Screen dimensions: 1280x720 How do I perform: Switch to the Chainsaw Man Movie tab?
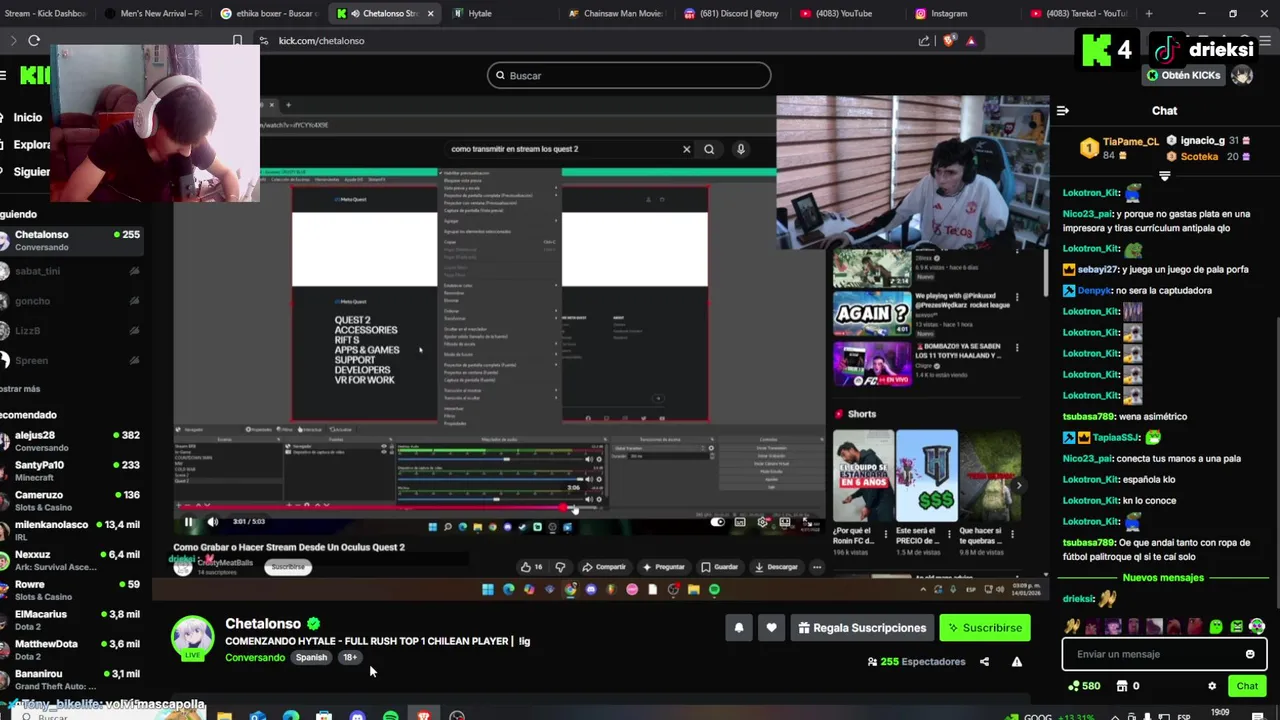point(614,14)
